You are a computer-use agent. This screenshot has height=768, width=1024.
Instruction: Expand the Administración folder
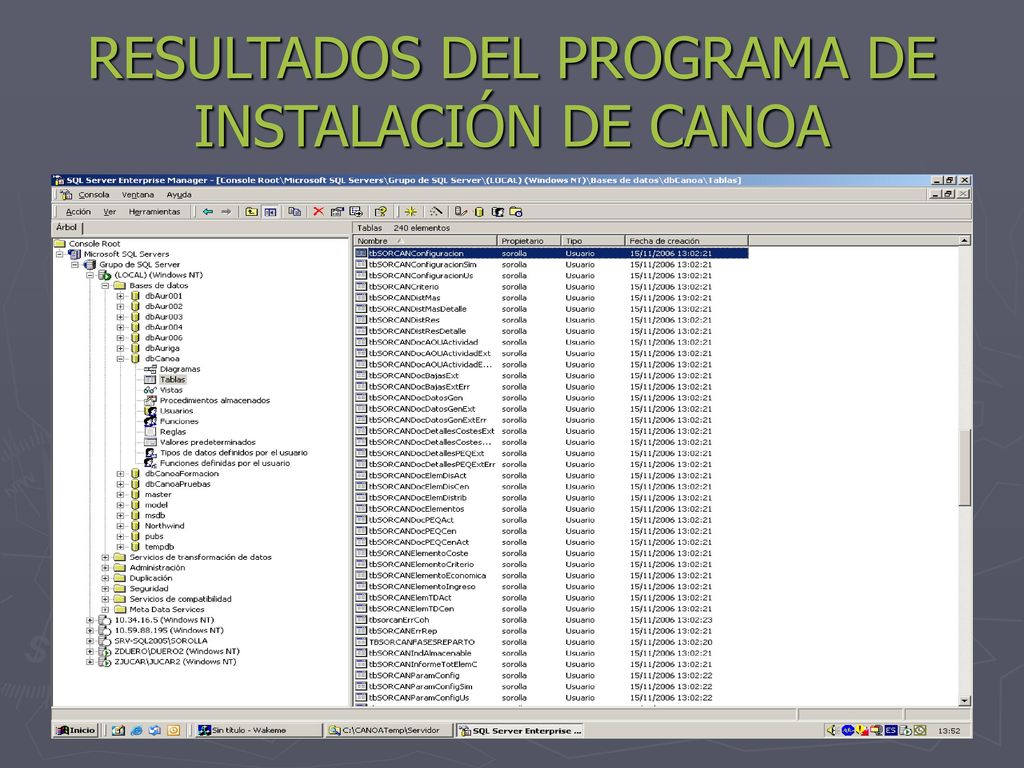(105, 568)
